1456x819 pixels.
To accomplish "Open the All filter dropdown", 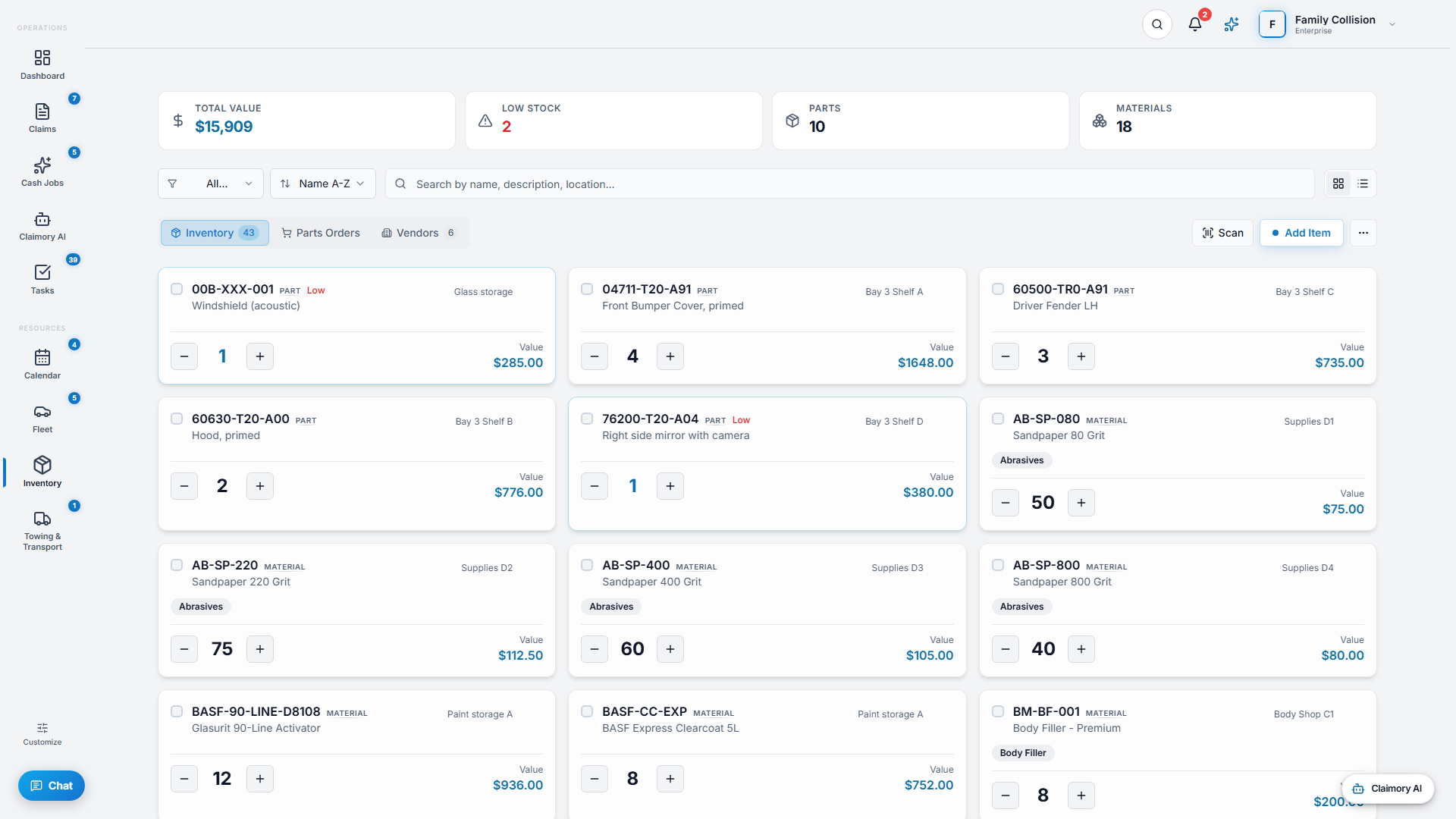I will click(x=211, y=184).
